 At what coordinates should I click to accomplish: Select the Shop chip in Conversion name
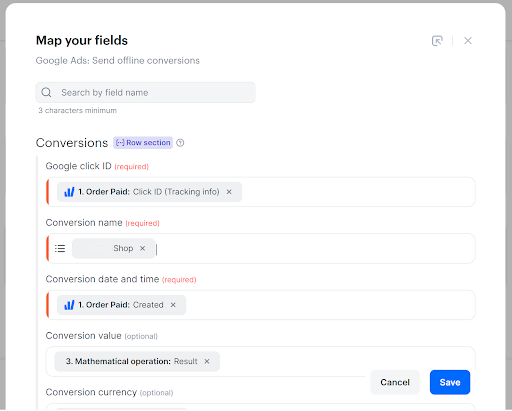[x=113, y=248]
